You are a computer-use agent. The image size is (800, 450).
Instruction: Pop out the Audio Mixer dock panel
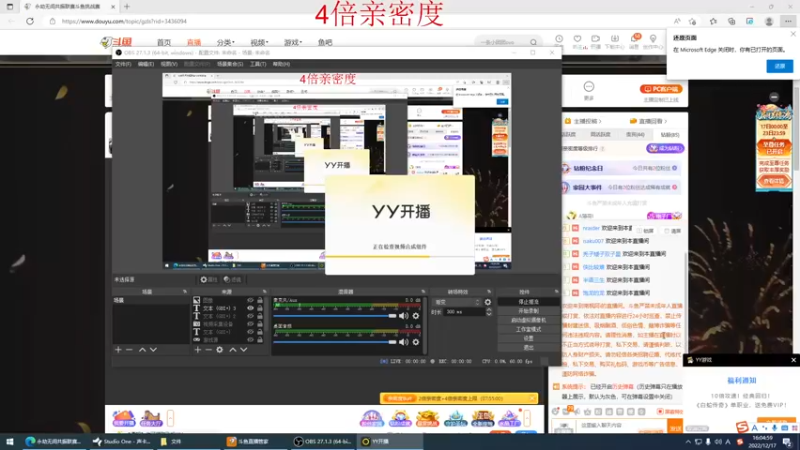click(423, 292)
